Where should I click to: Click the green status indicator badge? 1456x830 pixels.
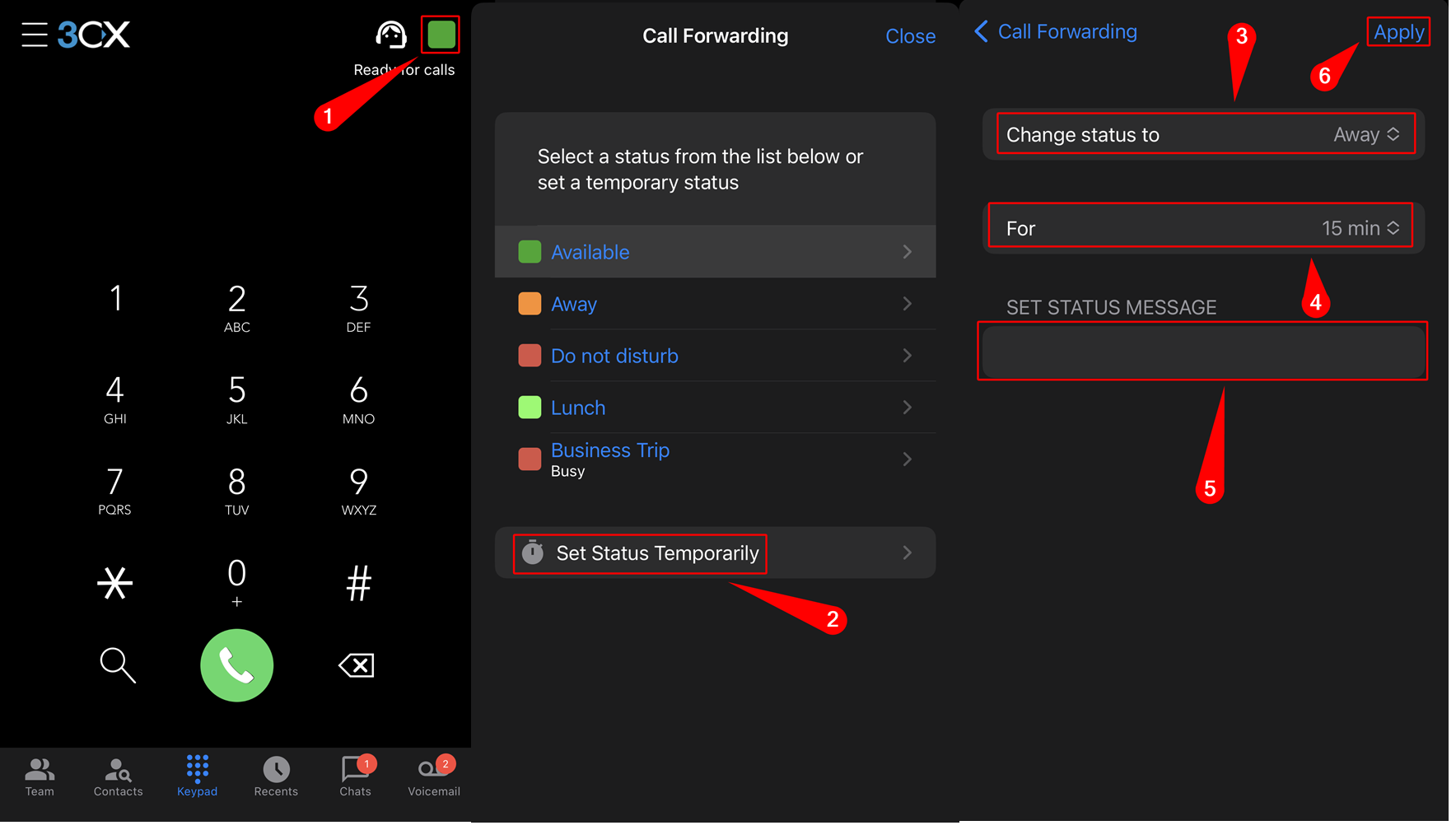pyautogui.click(x=441, y=35)
